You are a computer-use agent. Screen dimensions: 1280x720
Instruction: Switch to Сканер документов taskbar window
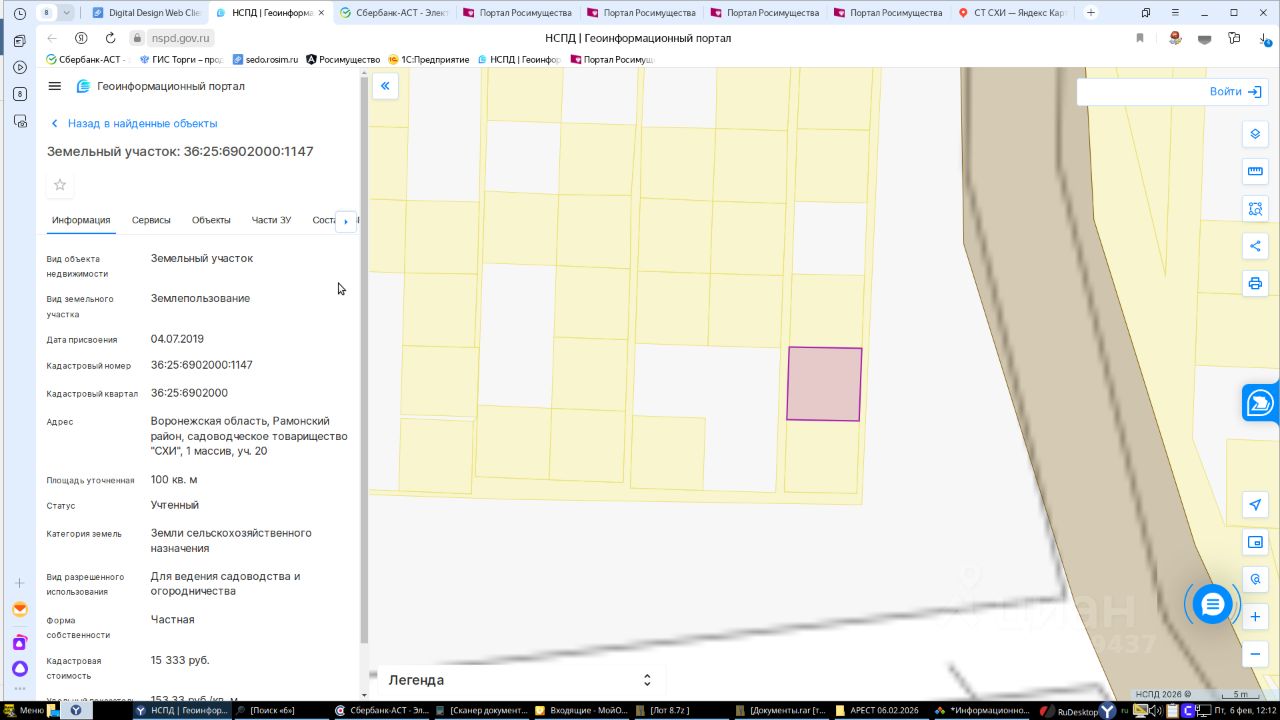click(x=482, y=711)
